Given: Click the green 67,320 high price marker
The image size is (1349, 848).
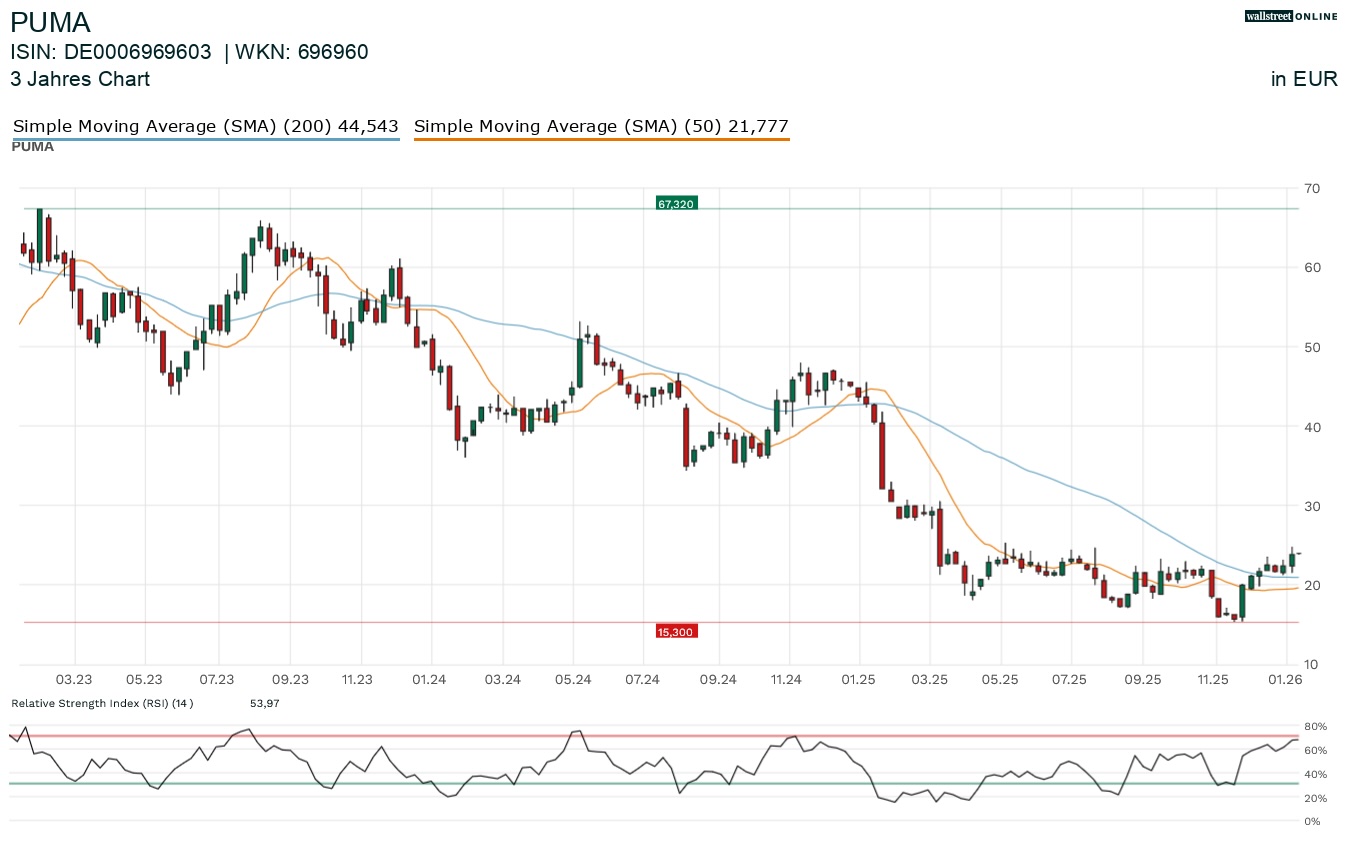Looking at the screenshot, I should pyautogui.click(x=675, y=204).
